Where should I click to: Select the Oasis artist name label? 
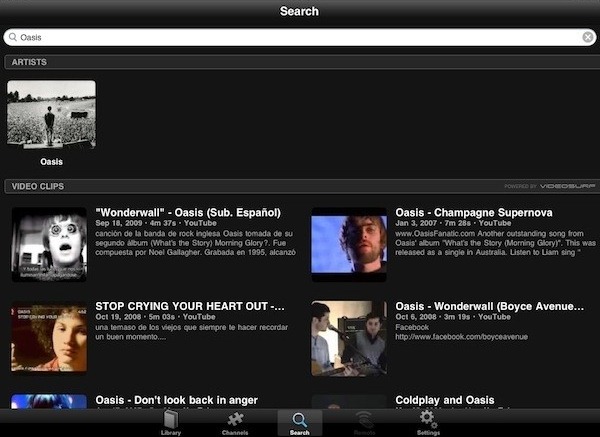coord(51,161)
